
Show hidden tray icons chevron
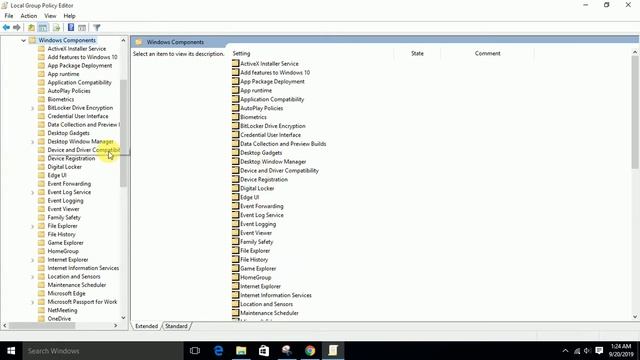[x=565, y=351]
